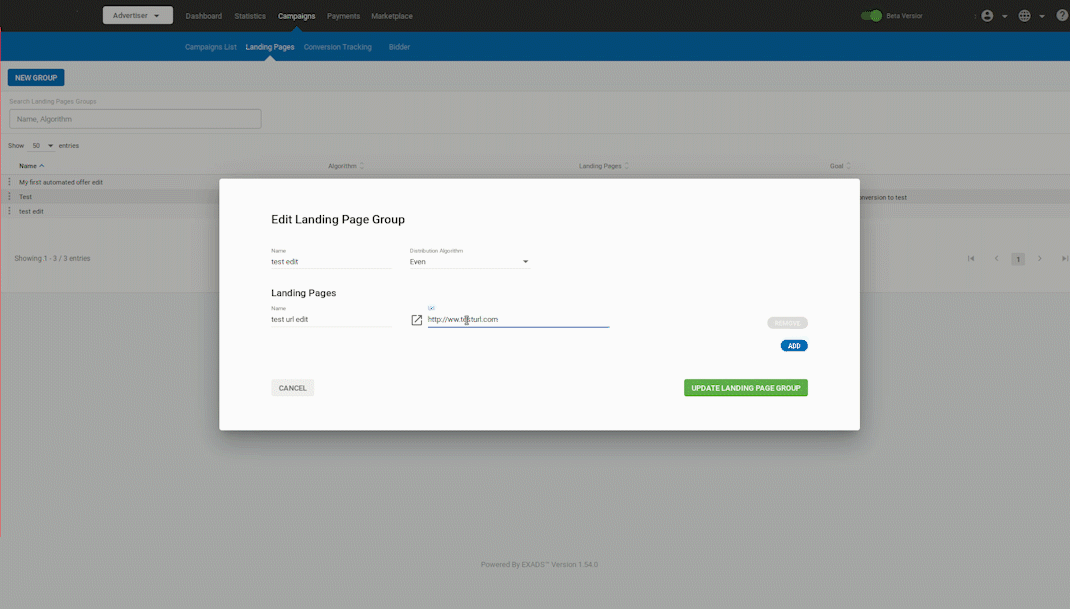Viewport: 1070px width, 609px height.
Task: Change the Show entries count dropdown
Action: [43, 146]
